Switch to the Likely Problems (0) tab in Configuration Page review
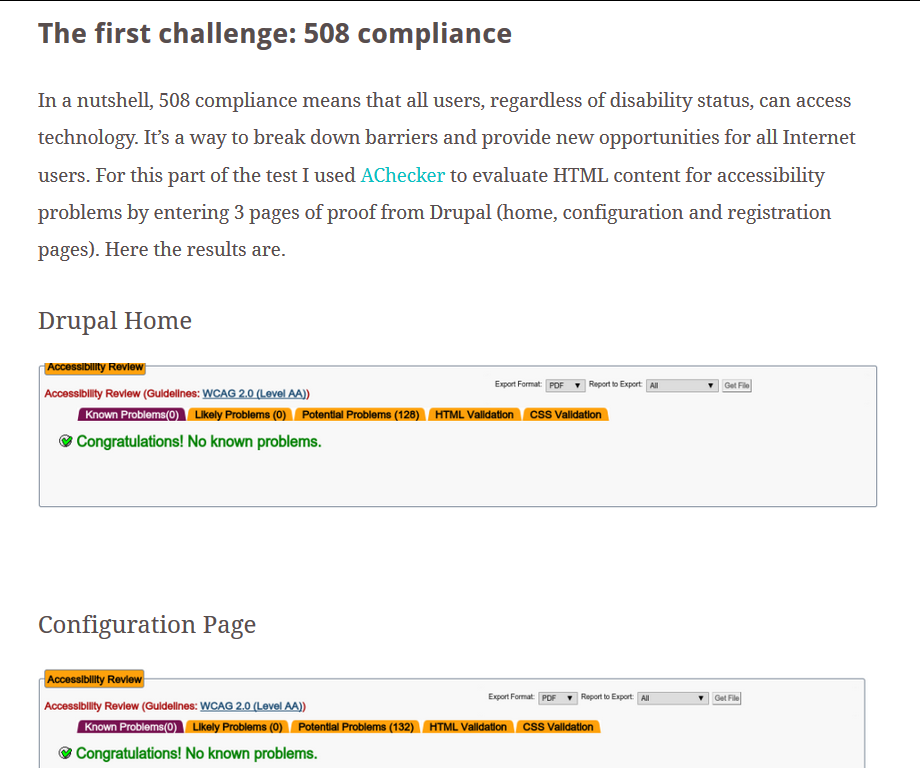Viewport: 920px width, 784px height. click(237, 727)
